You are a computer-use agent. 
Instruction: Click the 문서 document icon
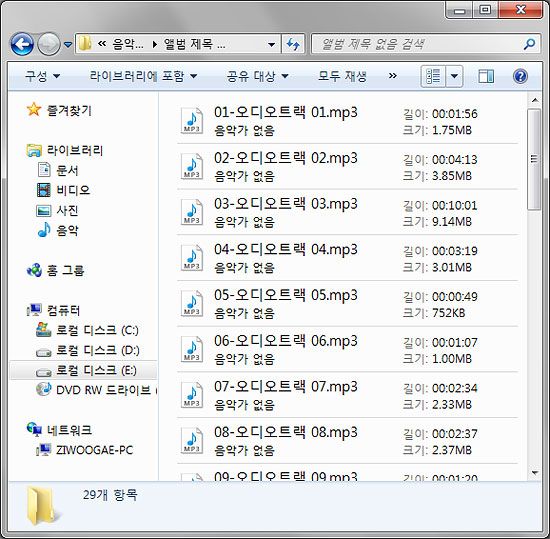[44, 169]
